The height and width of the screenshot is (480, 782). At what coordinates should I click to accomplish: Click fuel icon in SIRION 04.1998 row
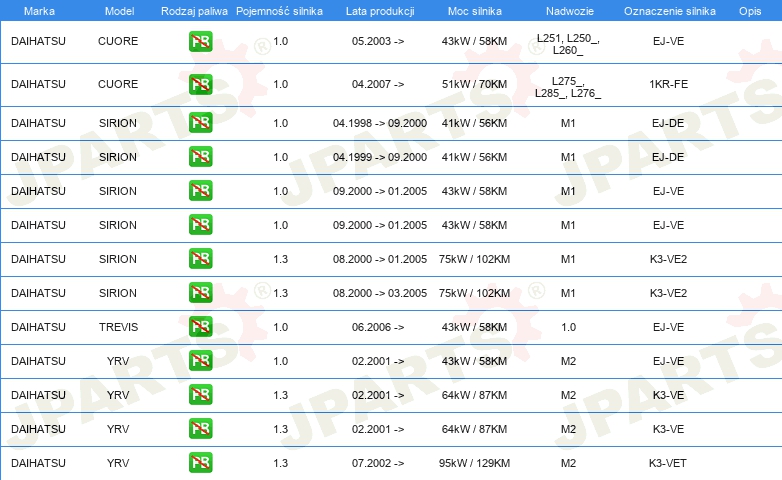click(200, 123)
